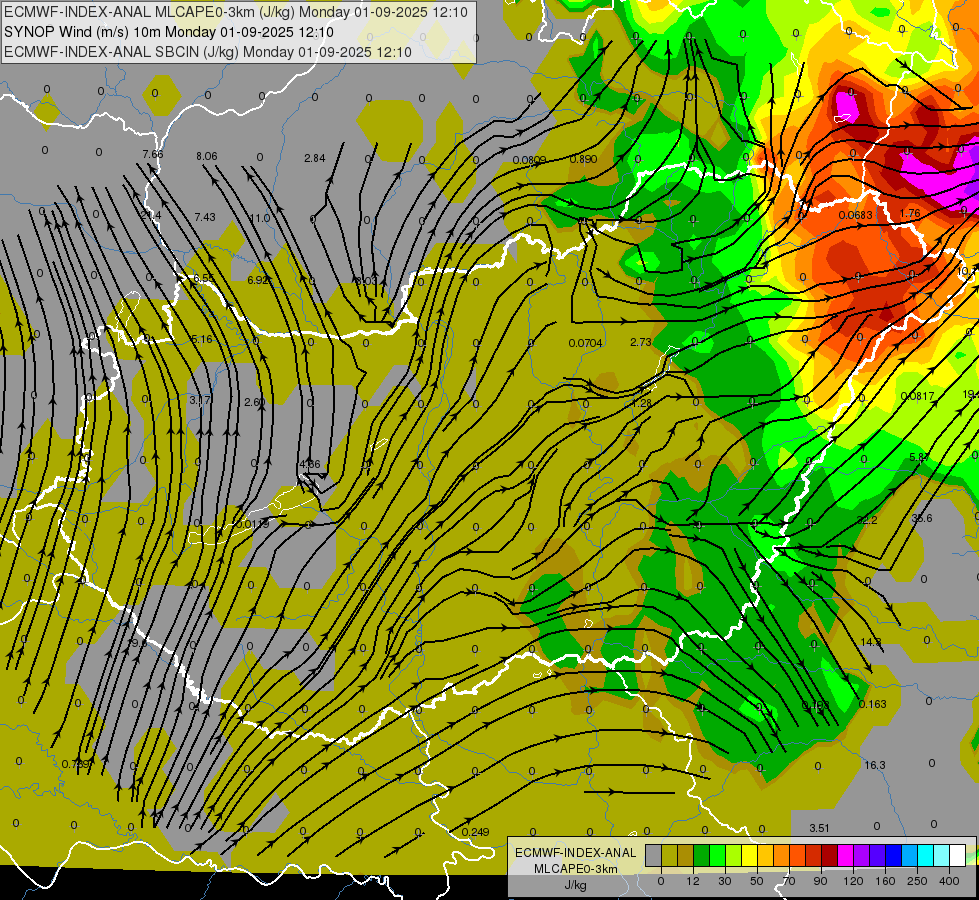Click the map value 21.4
The image size is (979, 900).
(x=151, y=215)
